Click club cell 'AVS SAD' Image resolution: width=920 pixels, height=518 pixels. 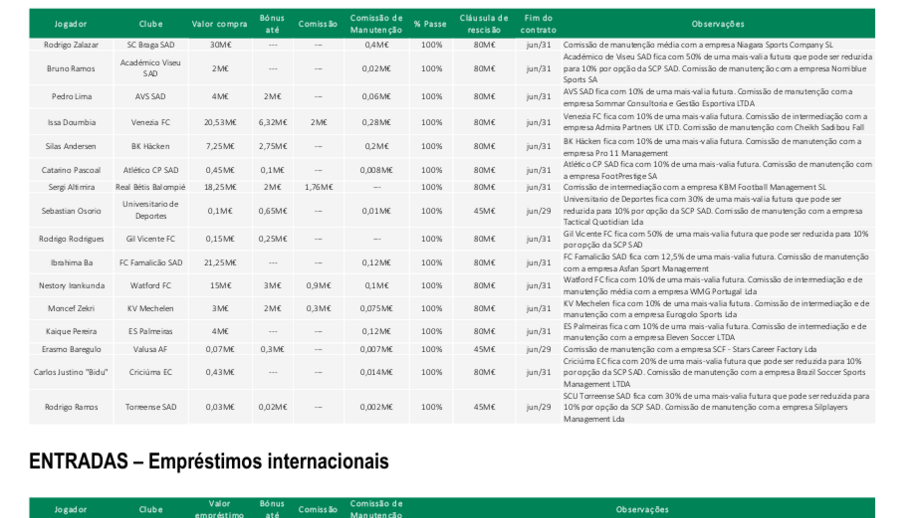tap(150, 97)
